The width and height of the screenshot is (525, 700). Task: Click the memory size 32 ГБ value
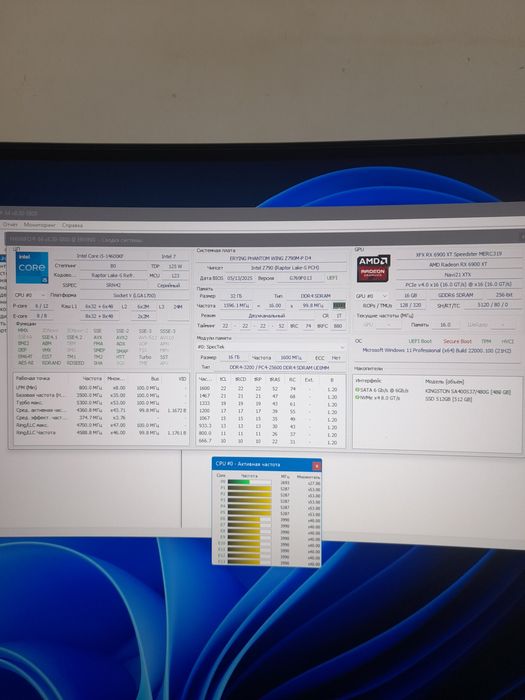(x=235, y=296)
